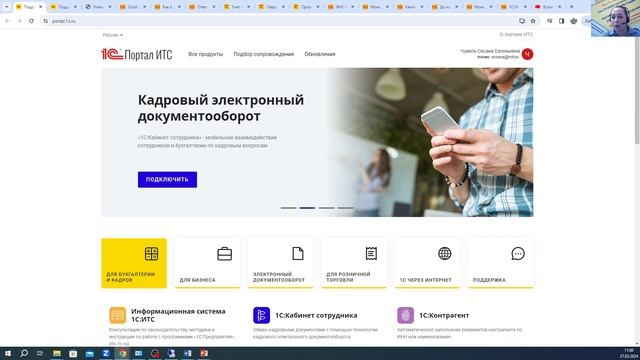Screen dimensions: 640x360
Task: Open the Mail app on taskbar
Action: coord(89,353)
